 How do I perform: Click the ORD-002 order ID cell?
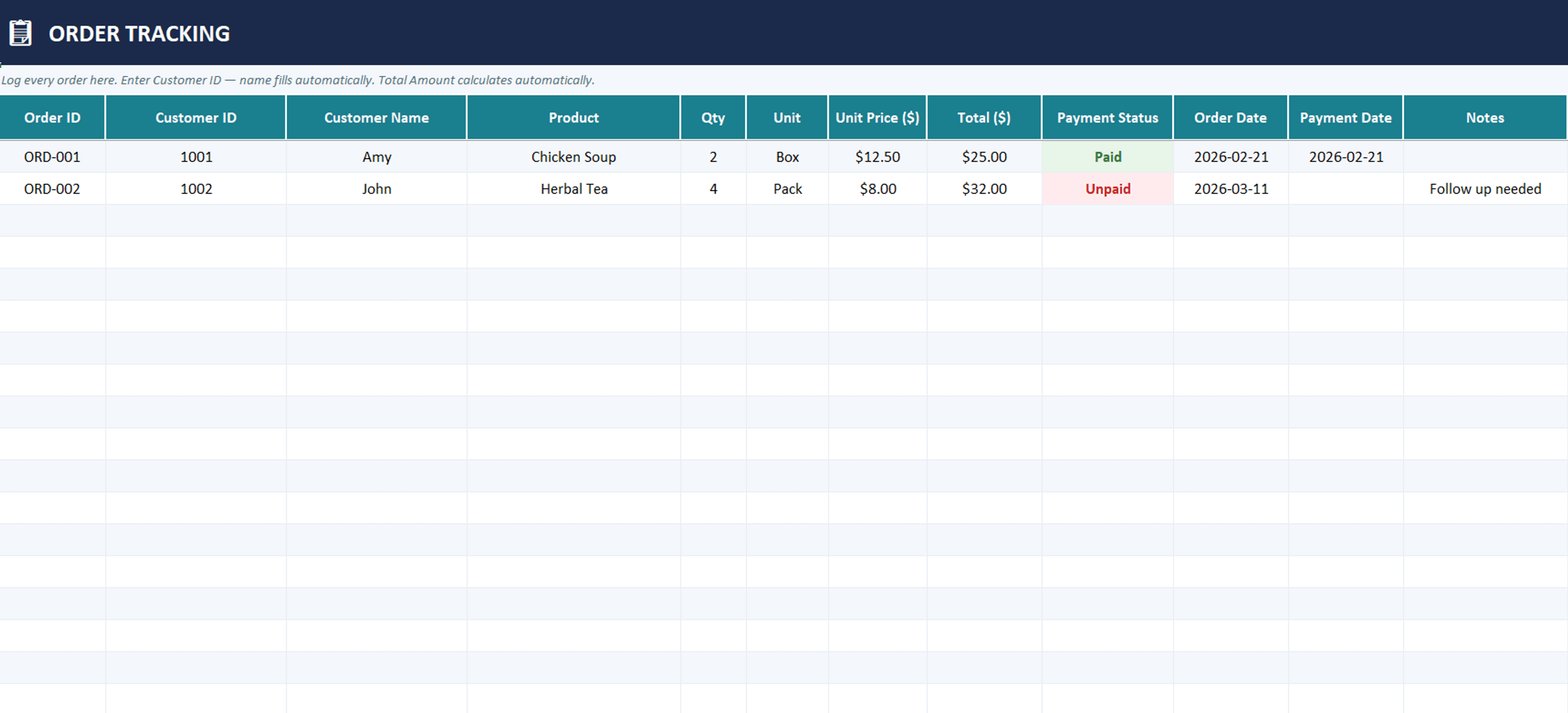52,189
